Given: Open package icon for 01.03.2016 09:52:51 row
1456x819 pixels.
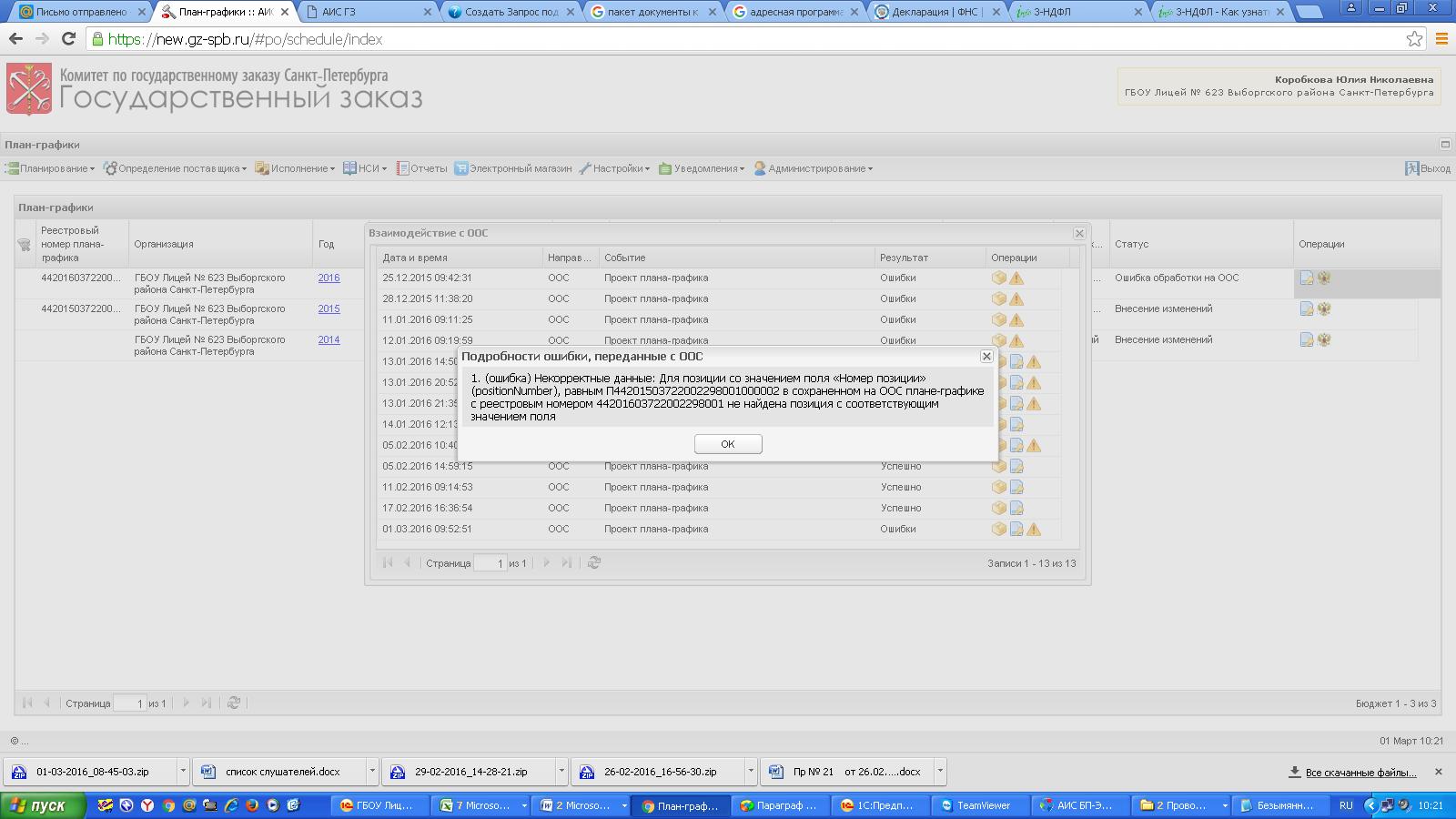Looking at the screenshot, I should point(999,529).
